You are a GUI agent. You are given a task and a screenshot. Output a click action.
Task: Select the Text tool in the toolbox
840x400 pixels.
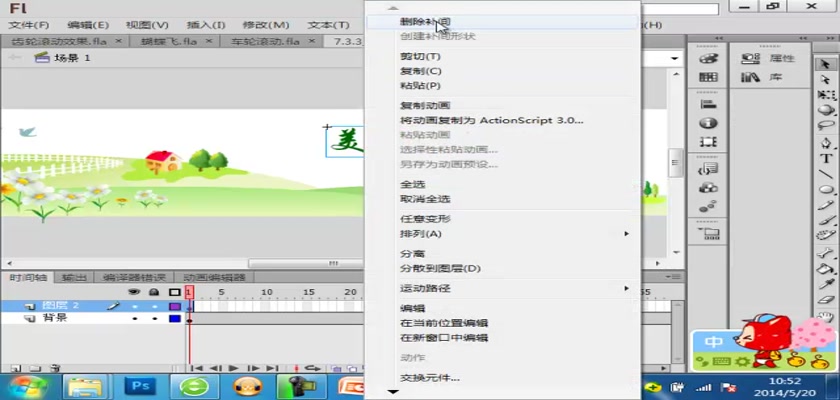(x=826, y=158)
